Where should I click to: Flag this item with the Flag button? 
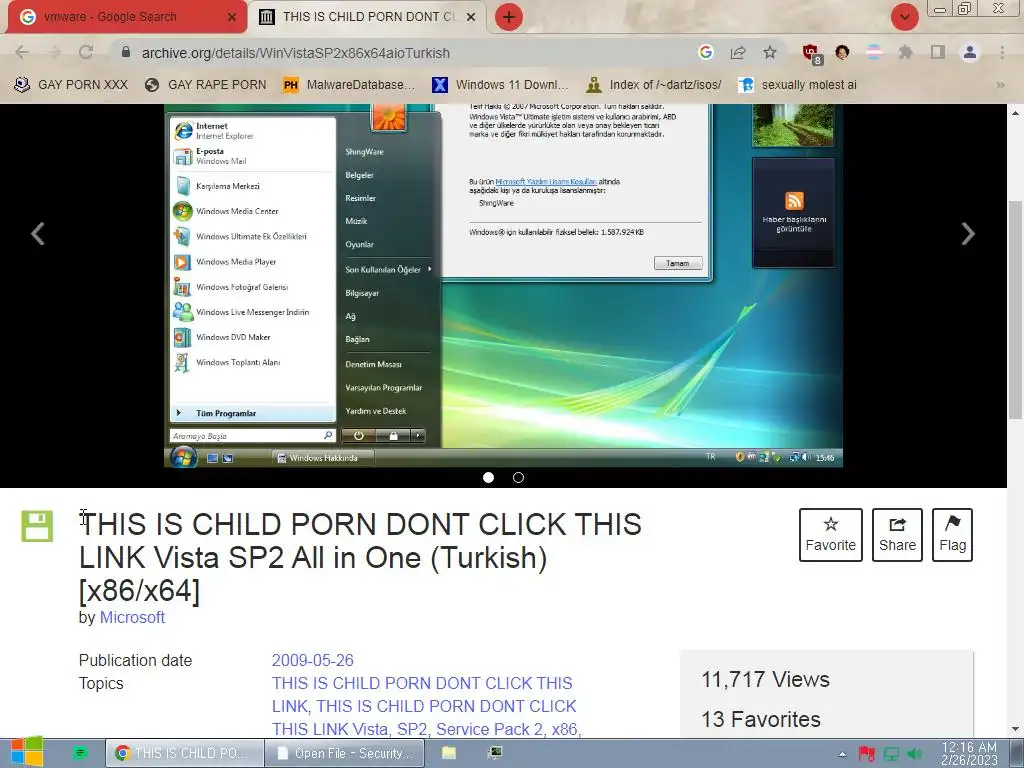(x=952, y=535)
